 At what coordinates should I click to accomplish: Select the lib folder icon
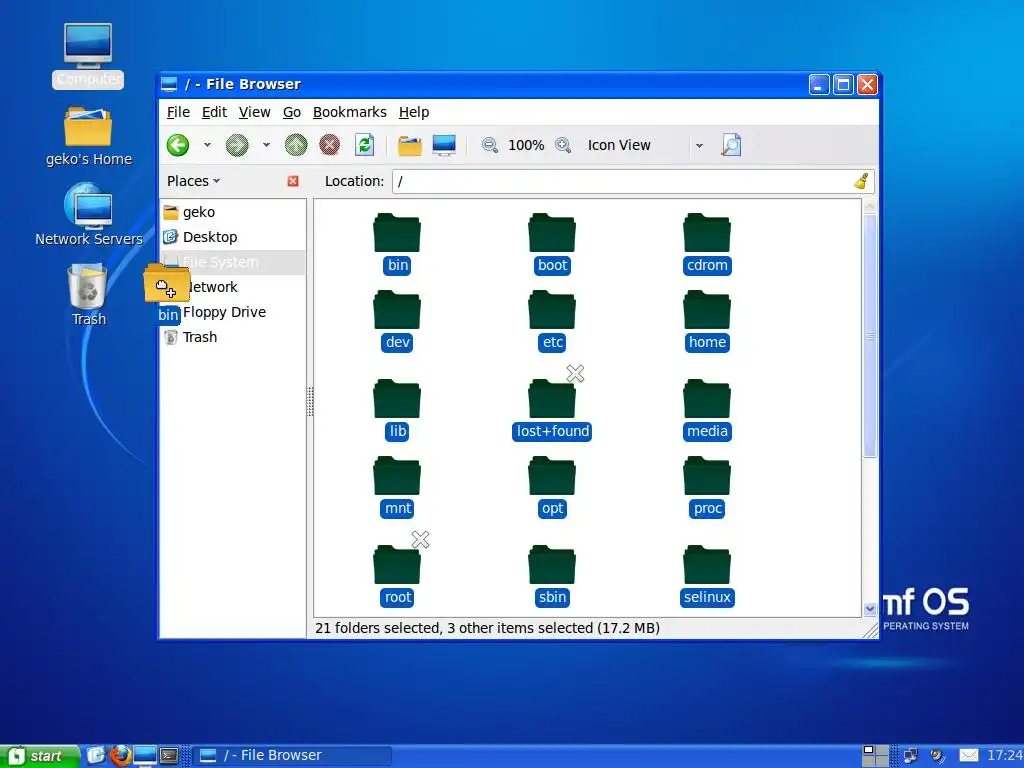(397, 399)
